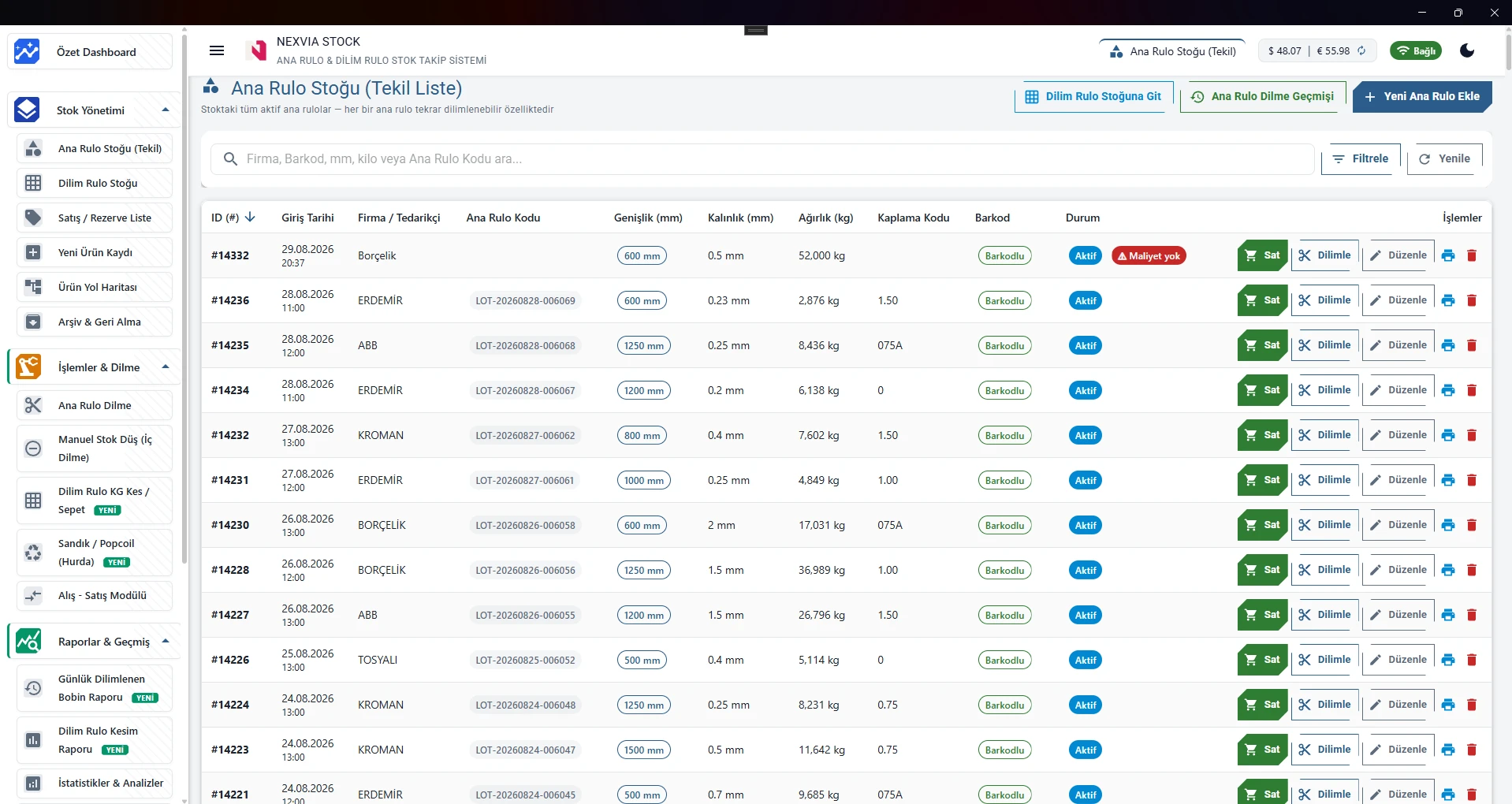
Task: Click the Ana Rulo Dilme scissors icon
Action: click(x=33, y=405)
